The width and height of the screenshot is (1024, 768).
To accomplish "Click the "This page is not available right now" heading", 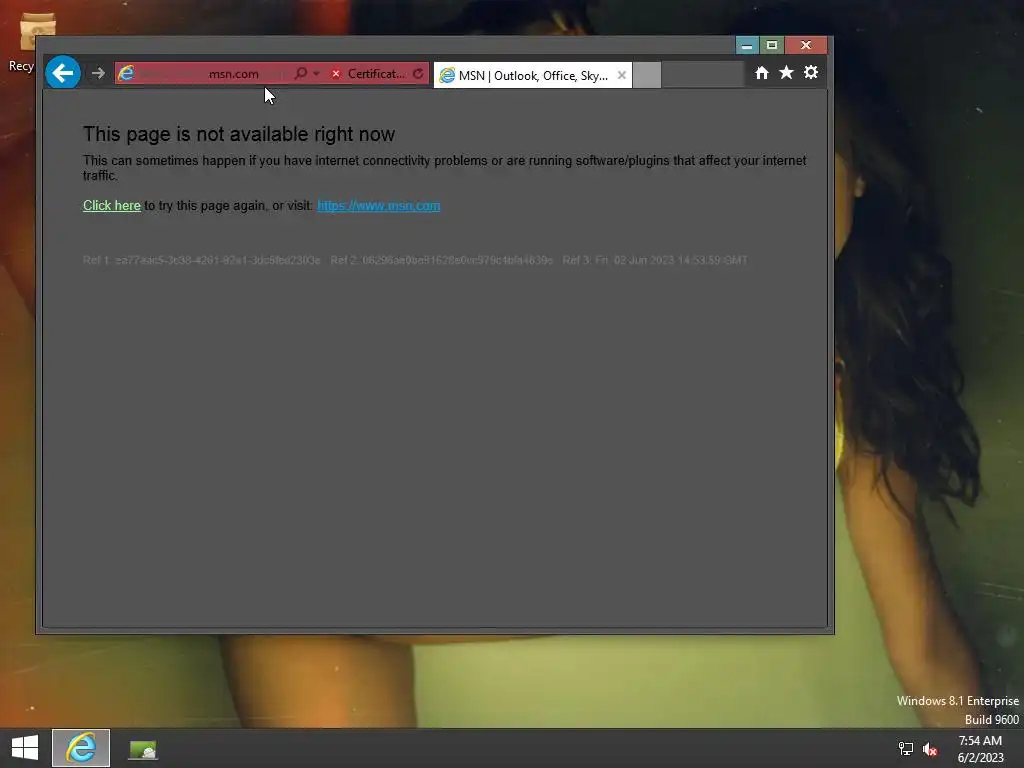I will 239,134.
